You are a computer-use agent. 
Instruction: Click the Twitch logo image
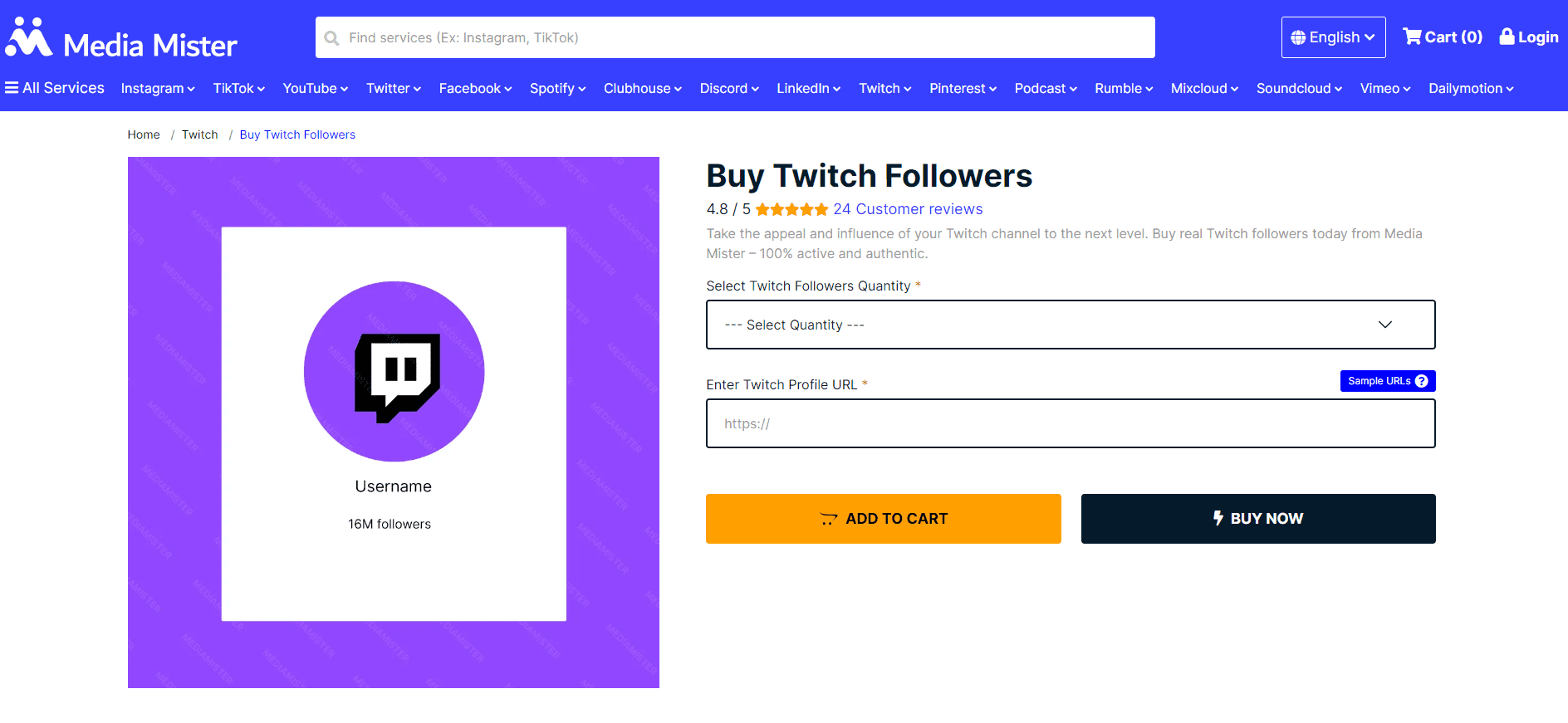(394, 371)
